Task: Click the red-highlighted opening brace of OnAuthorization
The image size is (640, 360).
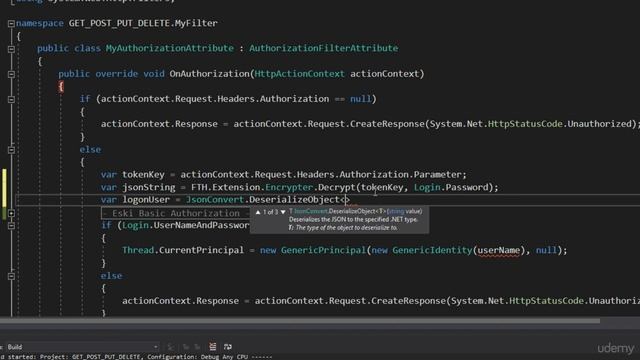Action: pyautogui.click(x=61, y=87)
